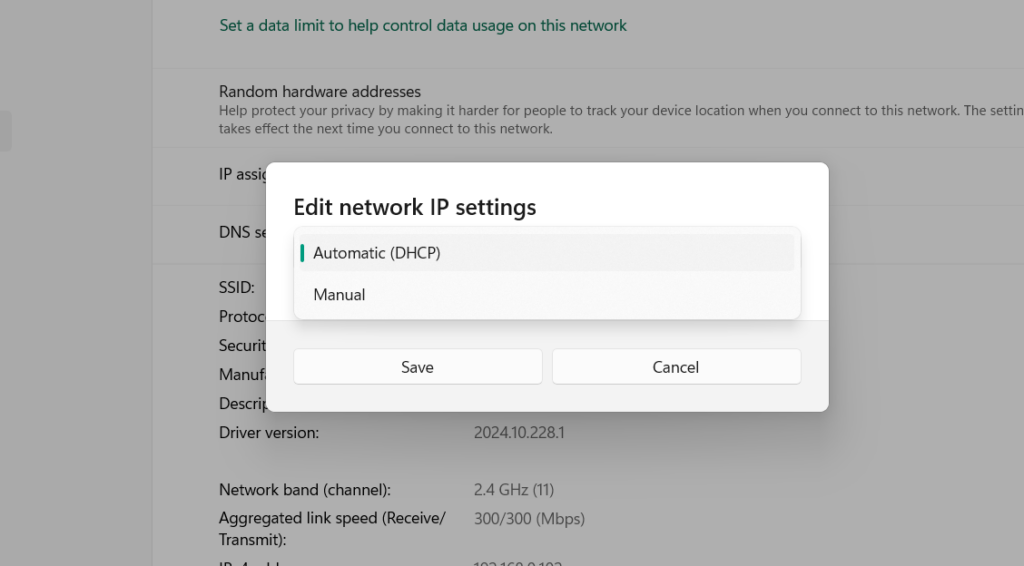Click the highlighted sidebar item at left edge
The image size is (1024, 566).
point(6,131)
